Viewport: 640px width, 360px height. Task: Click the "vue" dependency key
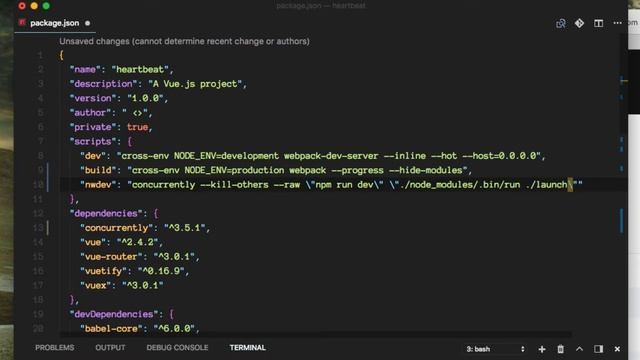tap(93, 242)
